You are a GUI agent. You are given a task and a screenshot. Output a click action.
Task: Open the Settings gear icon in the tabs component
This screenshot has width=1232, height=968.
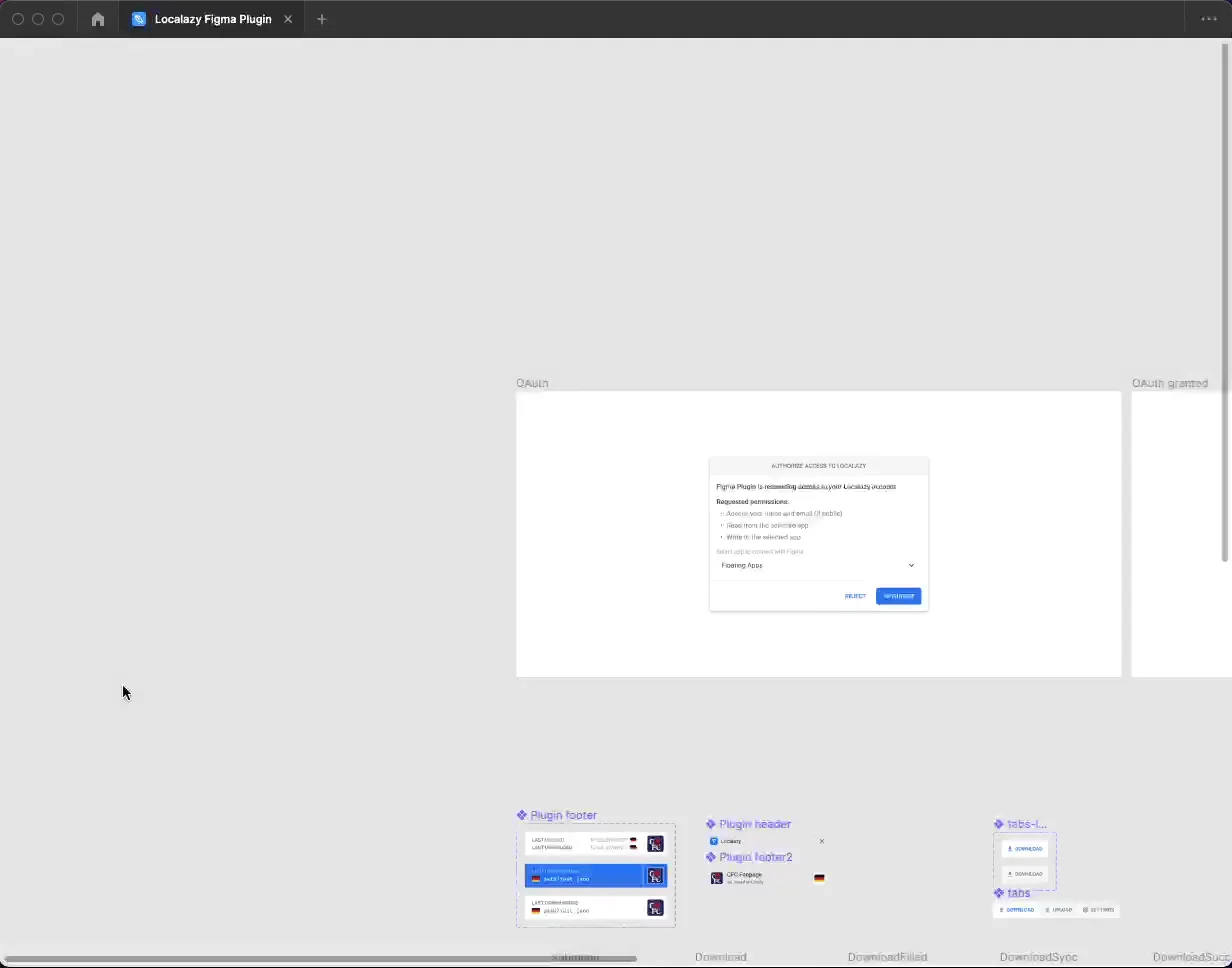1085,909
